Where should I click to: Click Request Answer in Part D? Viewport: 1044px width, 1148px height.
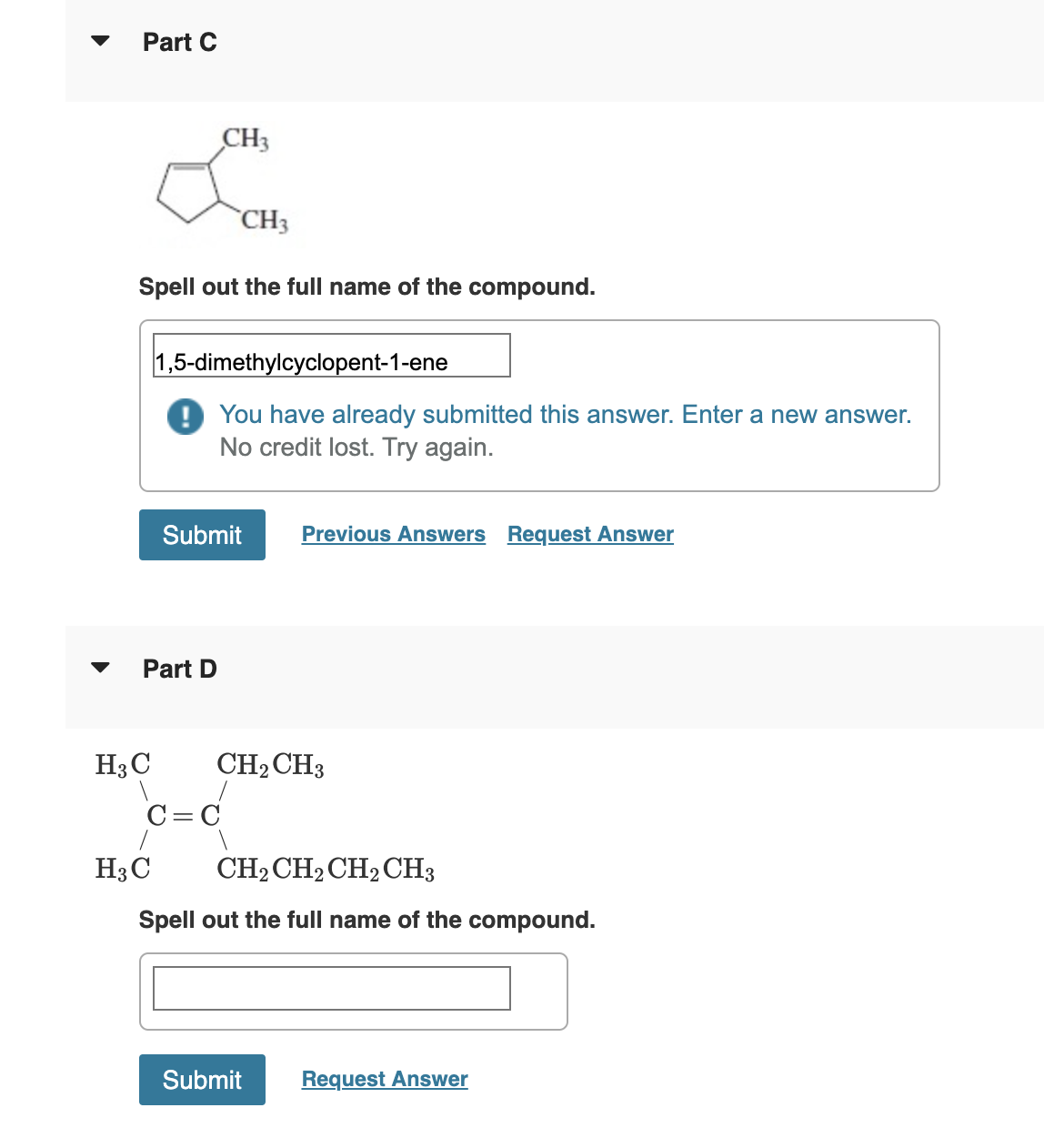tap(384, 1079)
